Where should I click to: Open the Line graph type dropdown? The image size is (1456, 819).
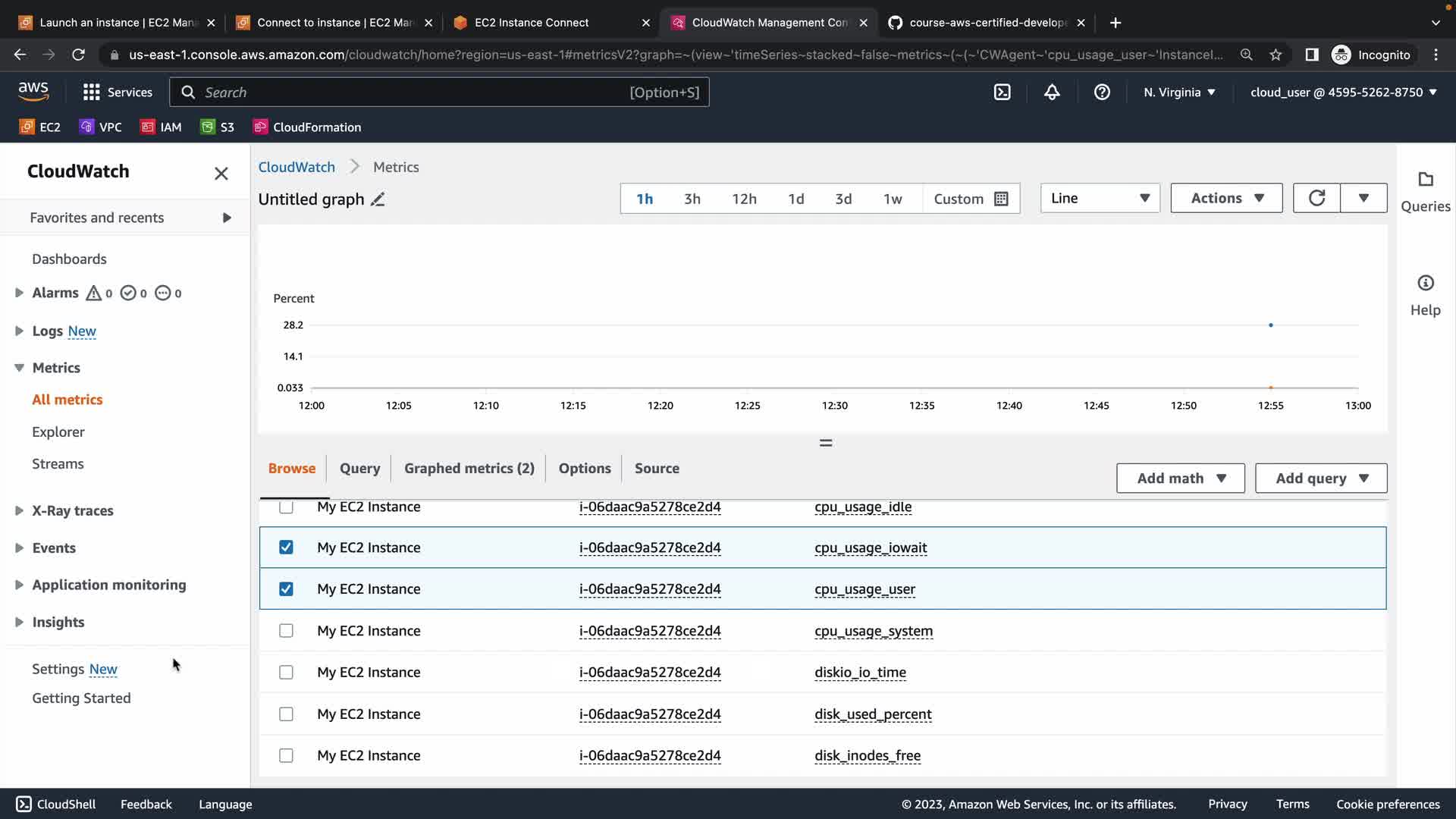coord(1100,198)
